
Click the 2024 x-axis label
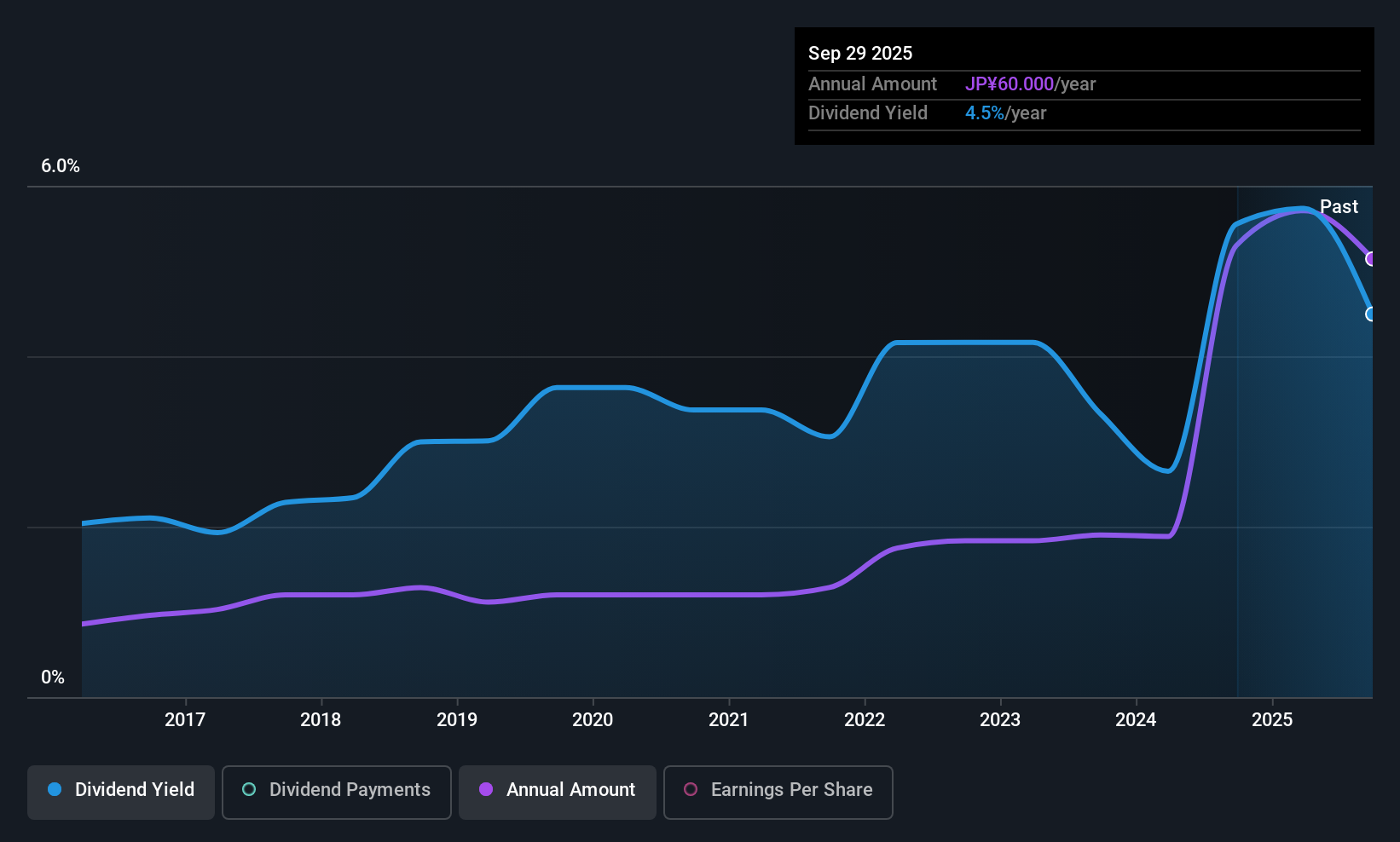(x=1136, y=720)
